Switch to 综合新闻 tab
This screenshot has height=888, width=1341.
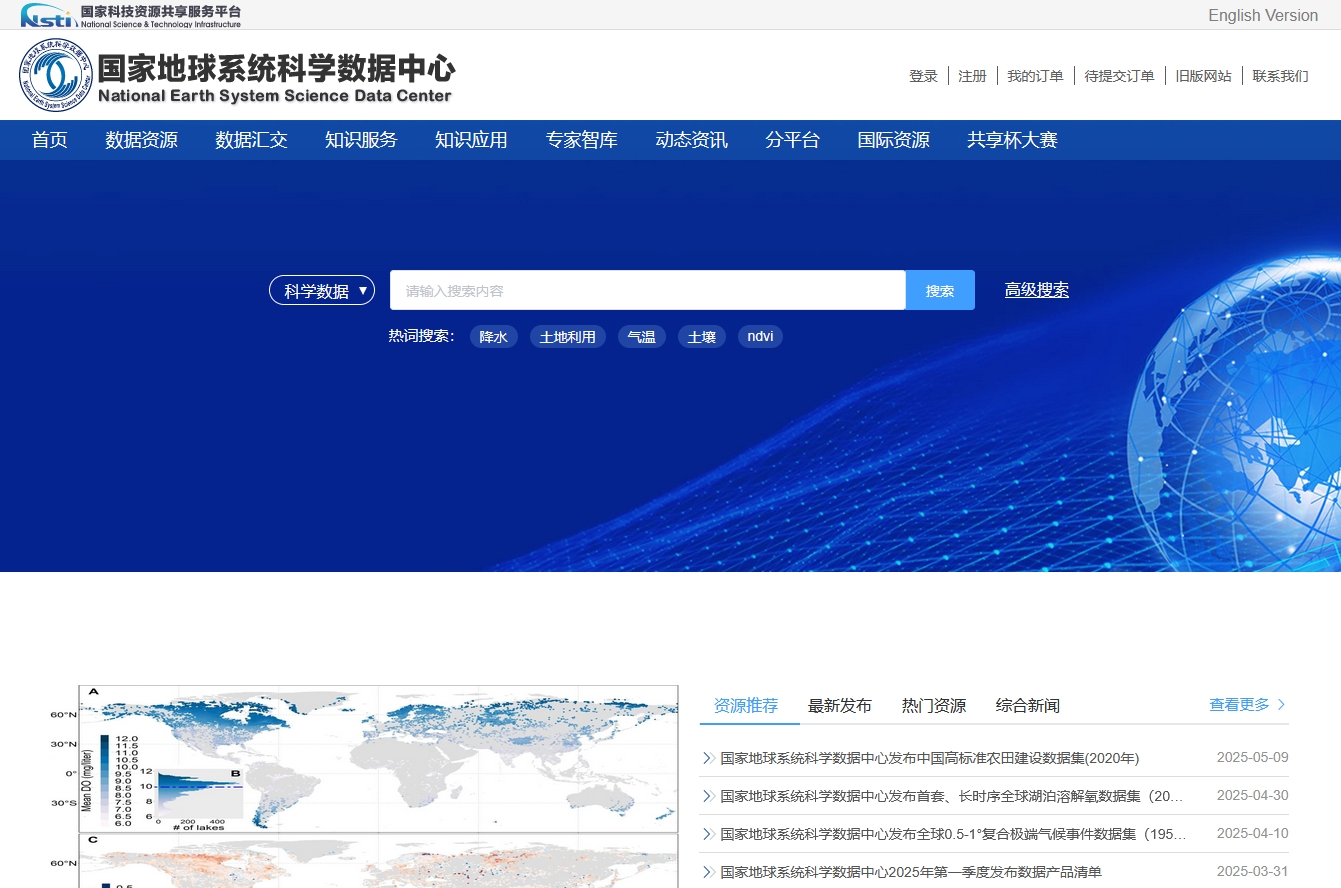point(1028,706)
